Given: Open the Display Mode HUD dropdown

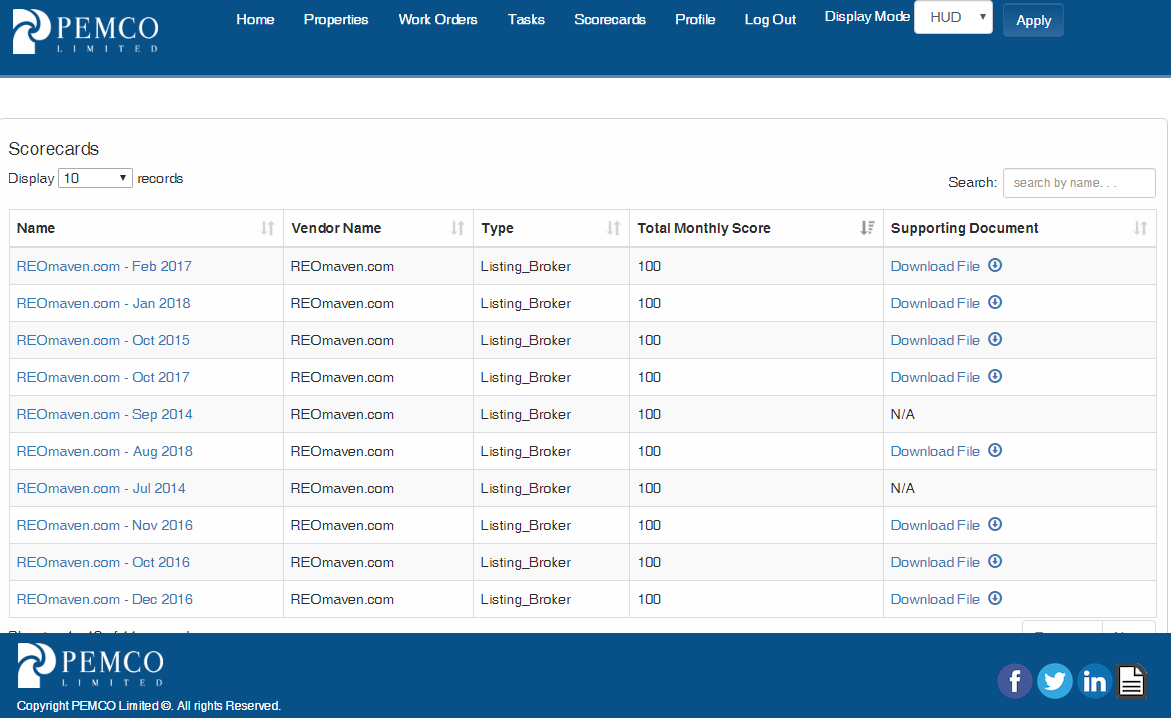Looking at the screenshot, I should pos(953,17).
